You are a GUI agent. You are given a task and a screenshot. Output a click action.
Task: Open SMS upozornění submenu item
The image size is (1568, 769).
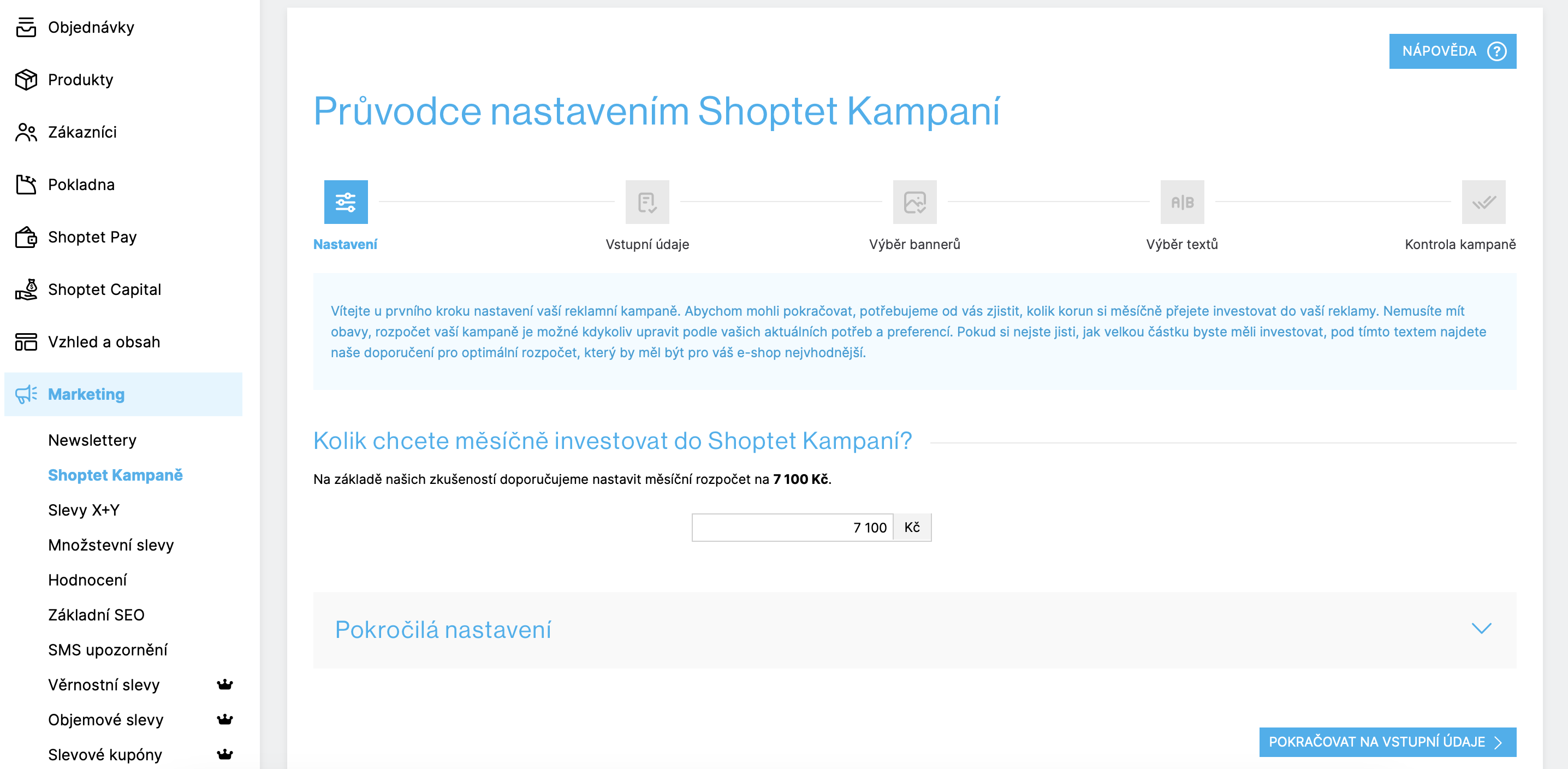click(108, 649)
